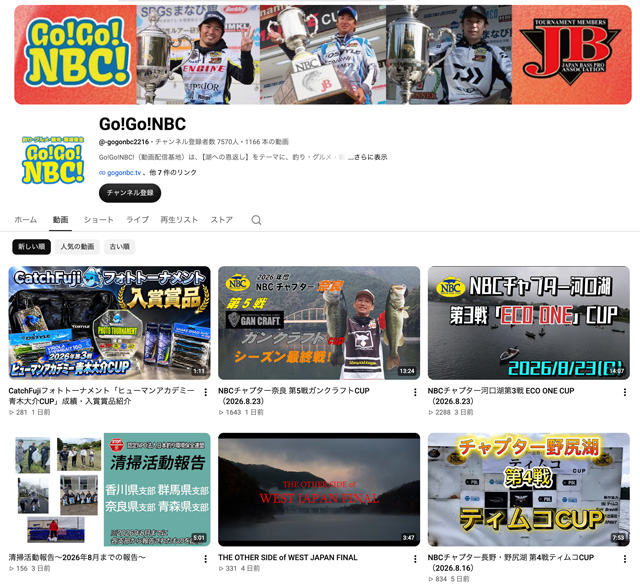Open NBCチャプター河口湖第3戦 ECO ONE CUP title
This screenshot has height=587, width=640.
pyautogui.click(x=501, y=396)
